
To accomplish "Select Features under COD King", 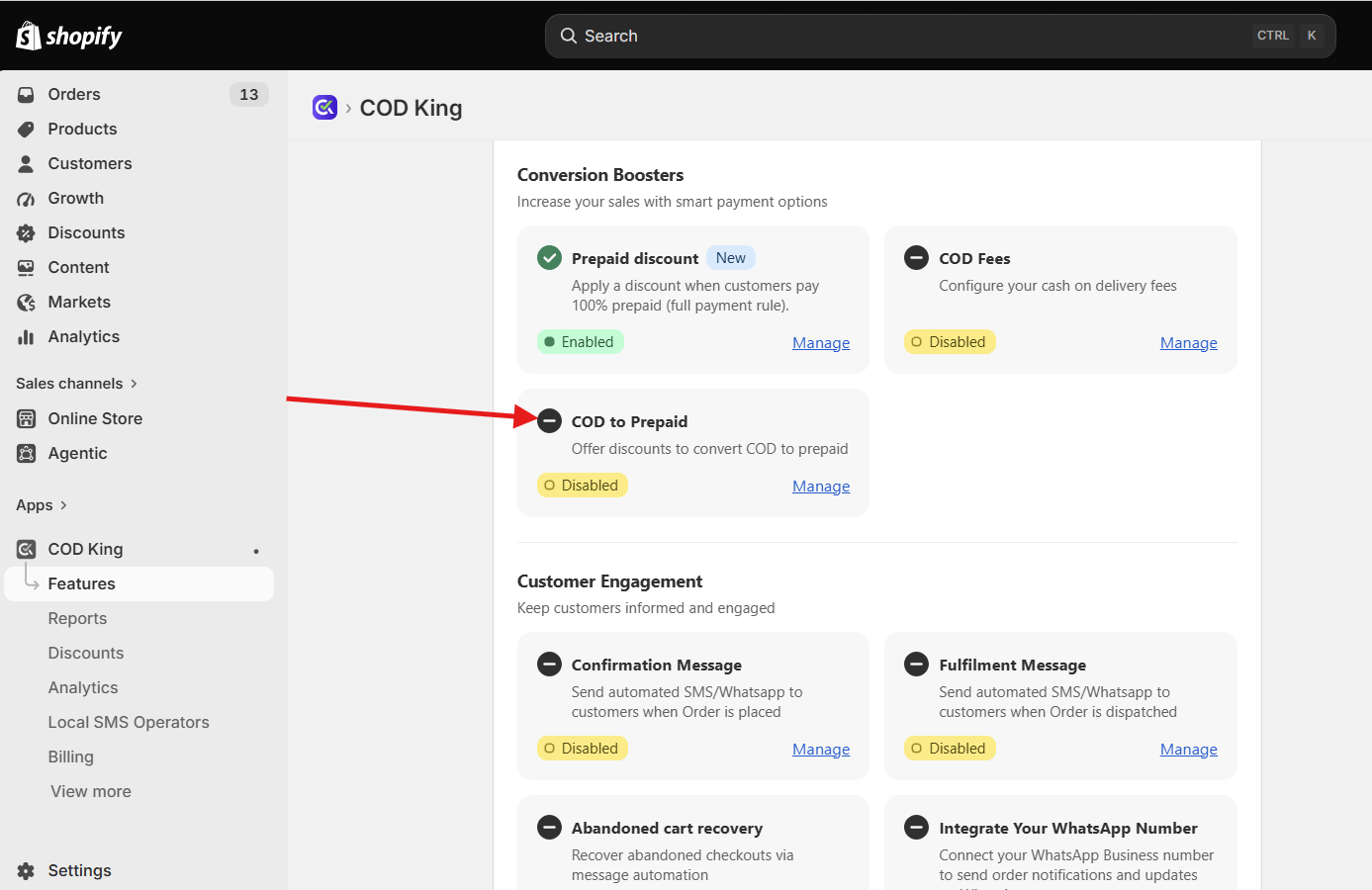I will pyautogui.click(x=139, y=583).
